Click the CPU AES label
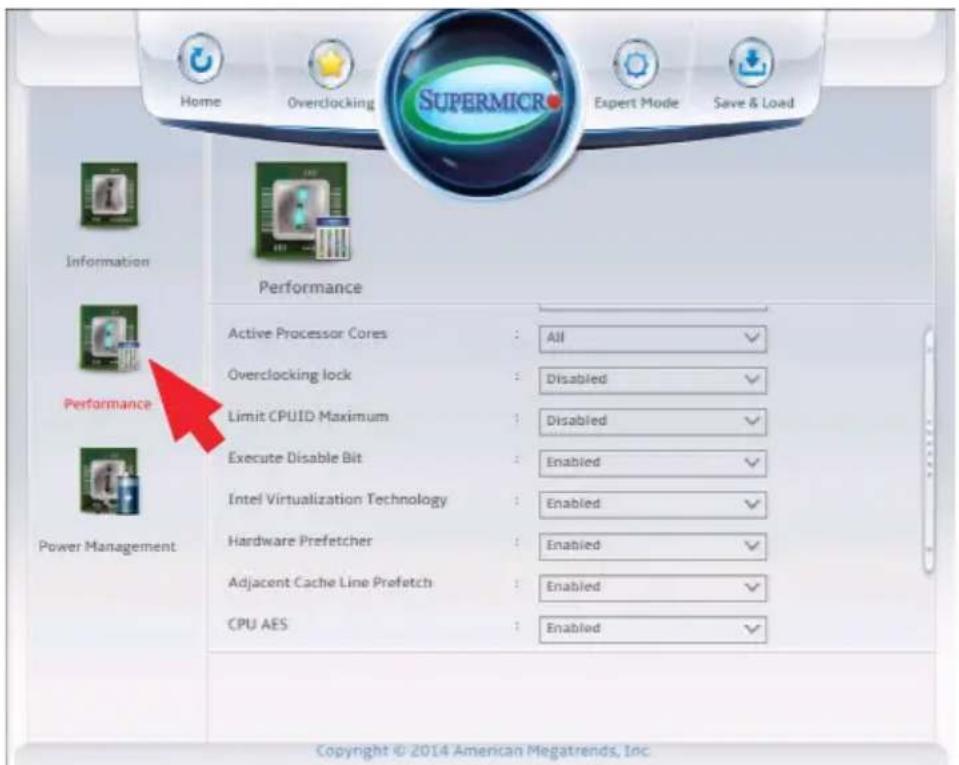 257,624
